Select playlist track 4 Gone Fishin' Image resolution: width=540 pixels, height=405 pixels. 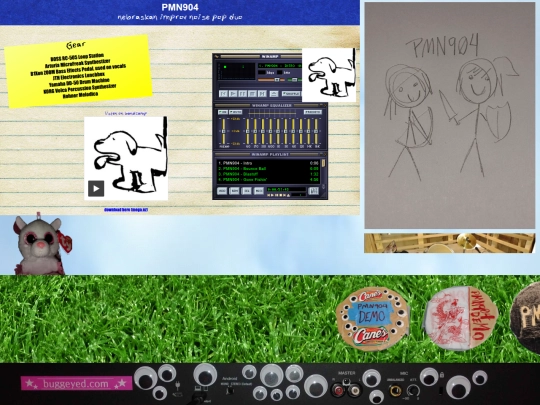[268, 179]
